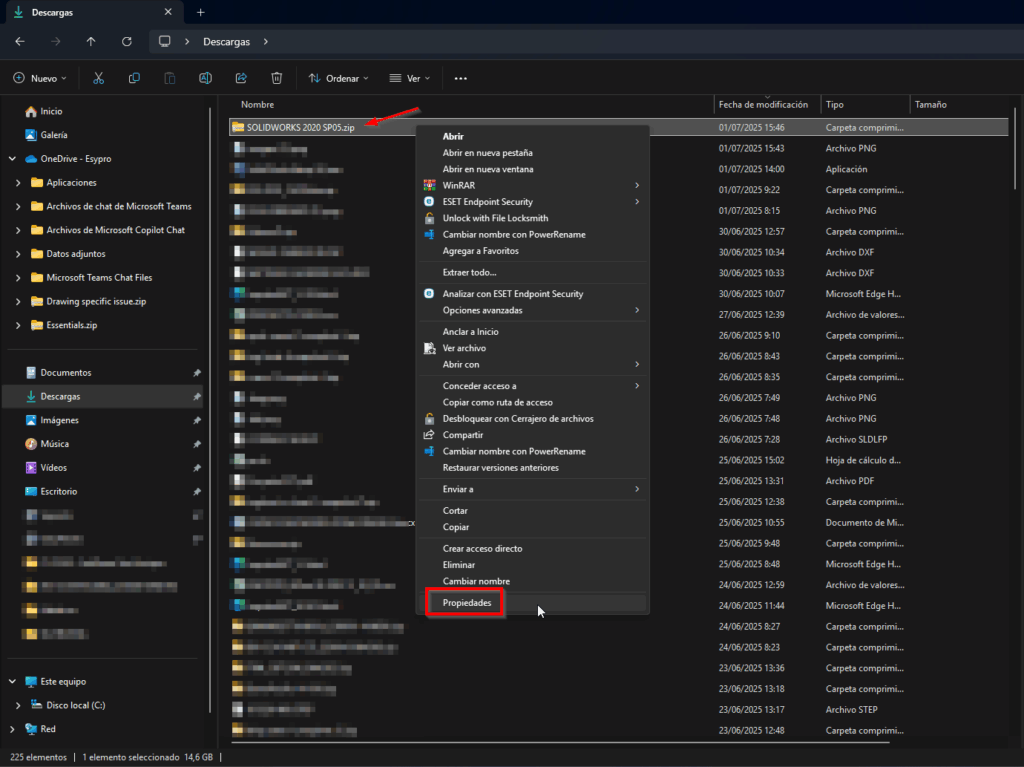Unpin Documentos from quick access
The height and width of the screenshot is (767, 1024).
pos(197,373)
